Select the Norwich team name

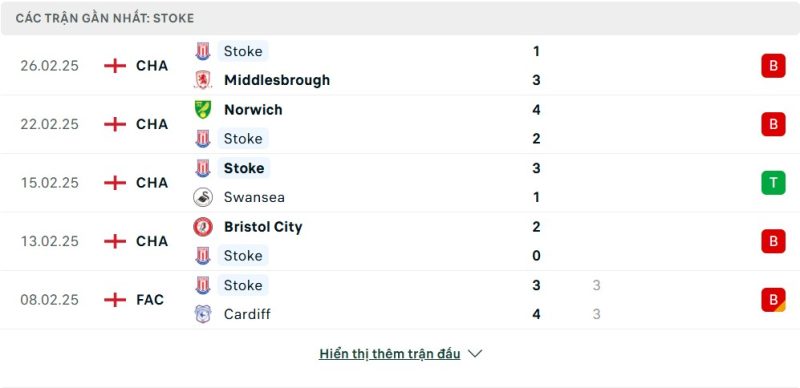(x=253, y=110)
